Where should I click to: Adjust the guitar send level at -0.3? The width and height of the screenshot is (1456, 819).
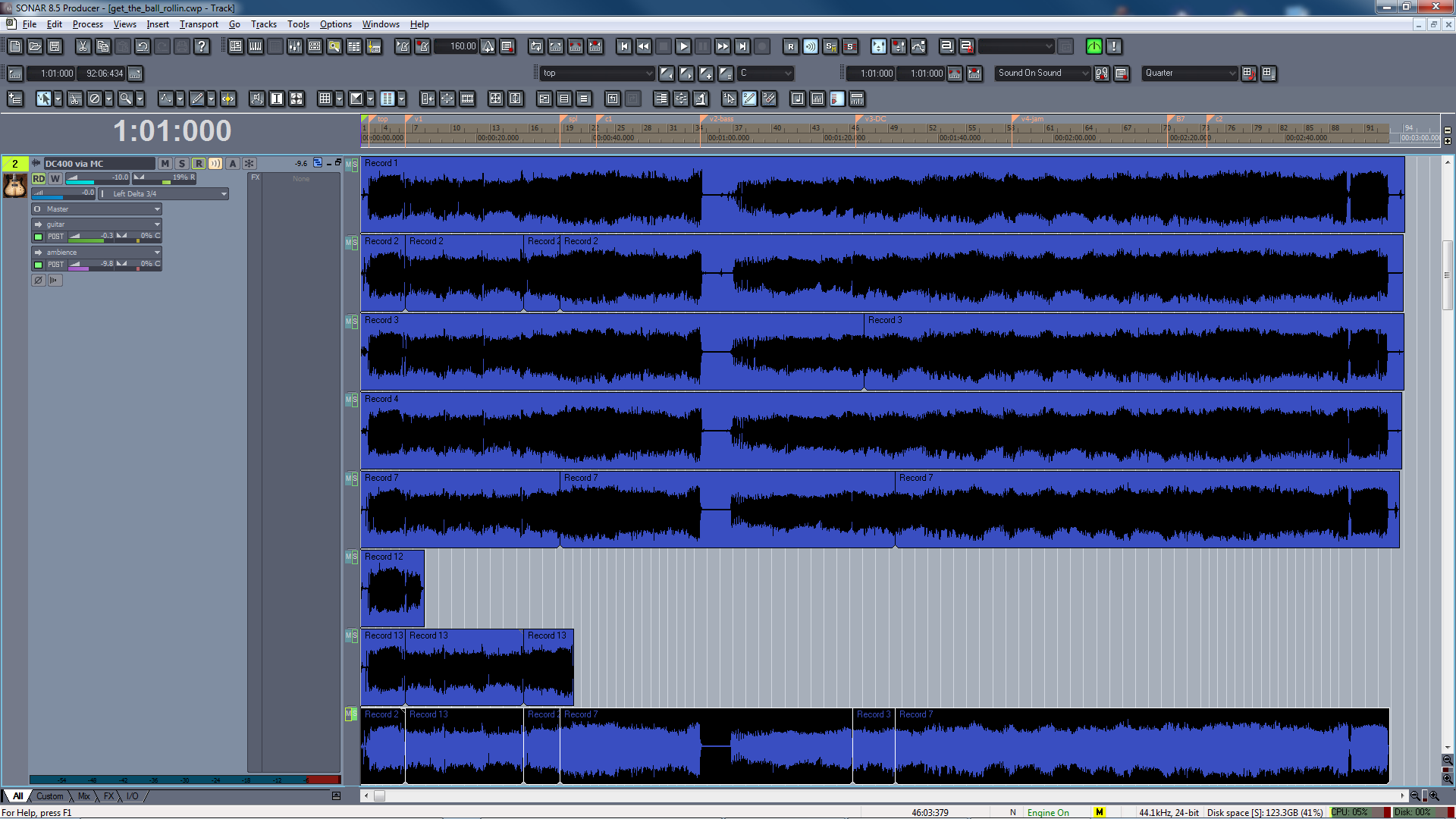click(x=91, y=237)
